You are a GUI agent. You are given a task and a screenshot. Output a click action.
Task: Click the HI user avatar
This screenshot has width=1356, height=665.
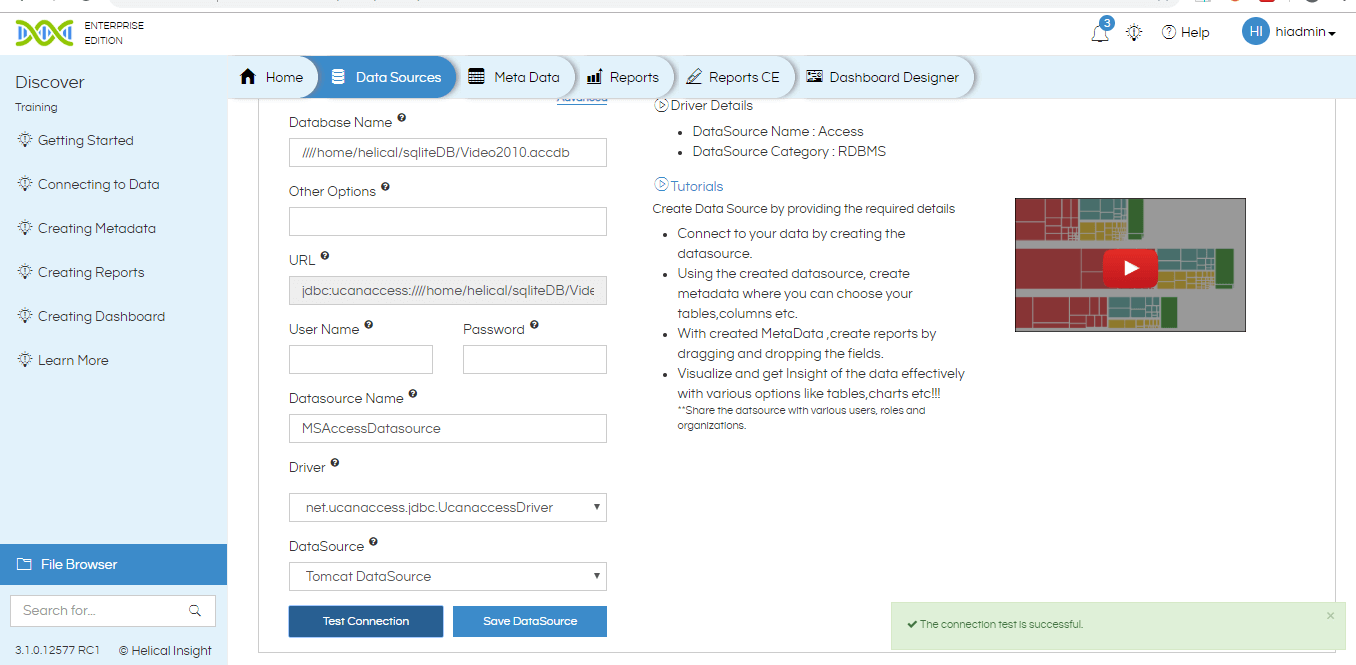click(x=1256, y=32)
